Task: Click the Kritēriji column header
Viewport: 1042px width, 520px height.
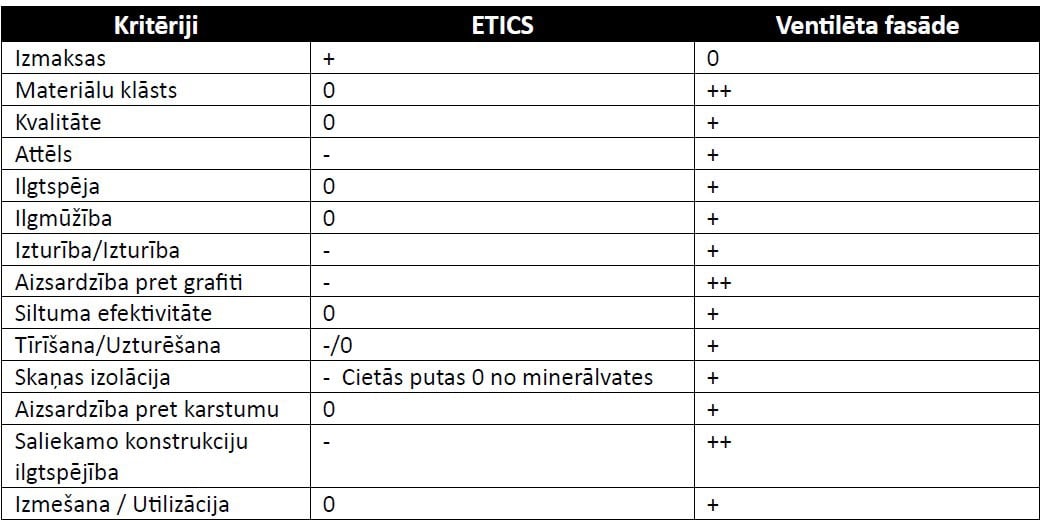Action: 156,25
